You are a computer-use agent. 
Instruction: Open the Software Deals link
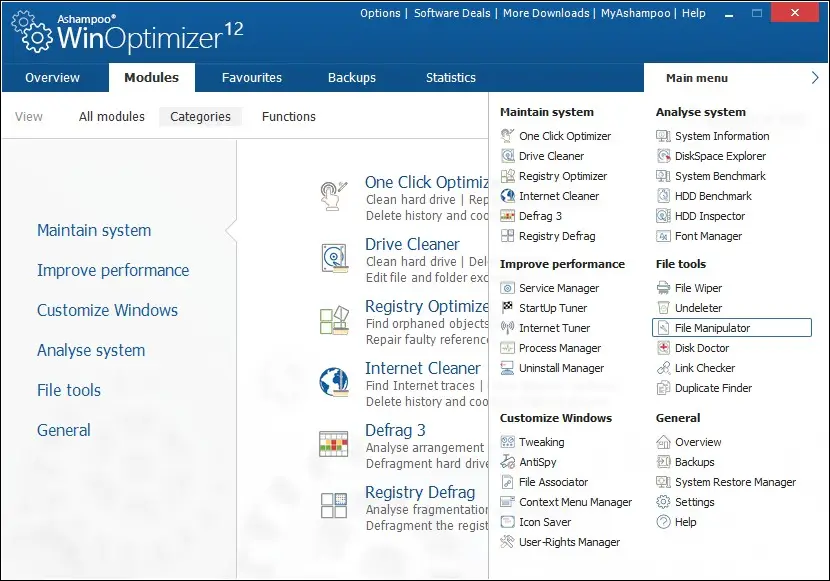click(x=452, y=13)
